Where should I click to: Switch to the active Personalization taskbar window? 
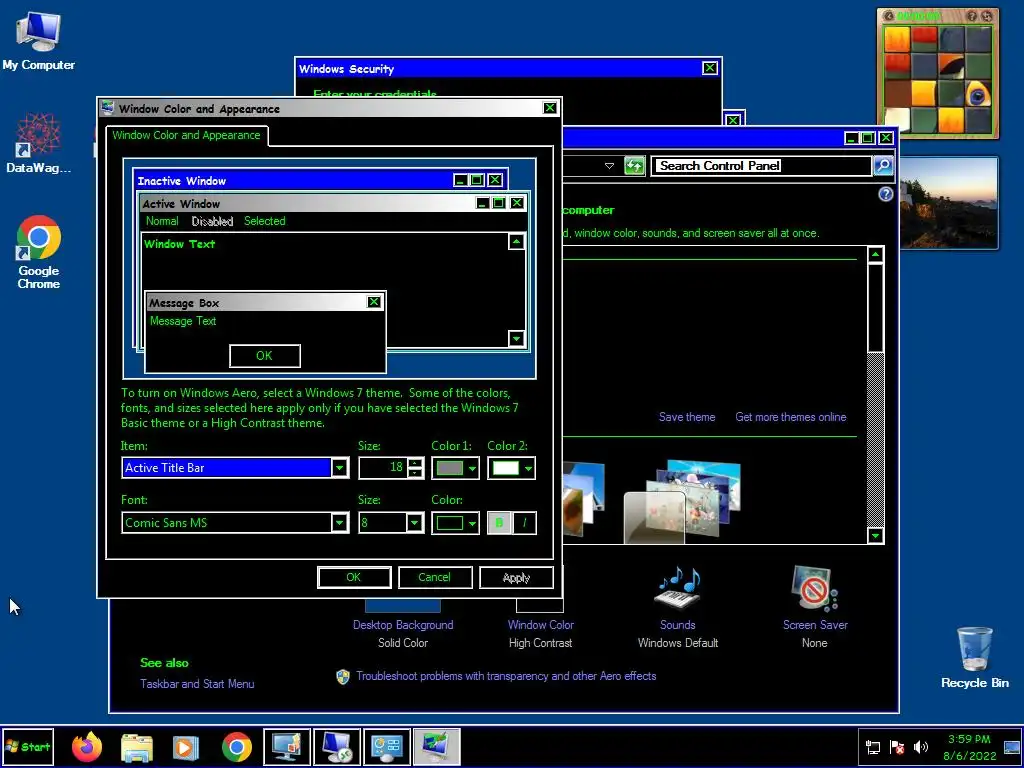437,746
